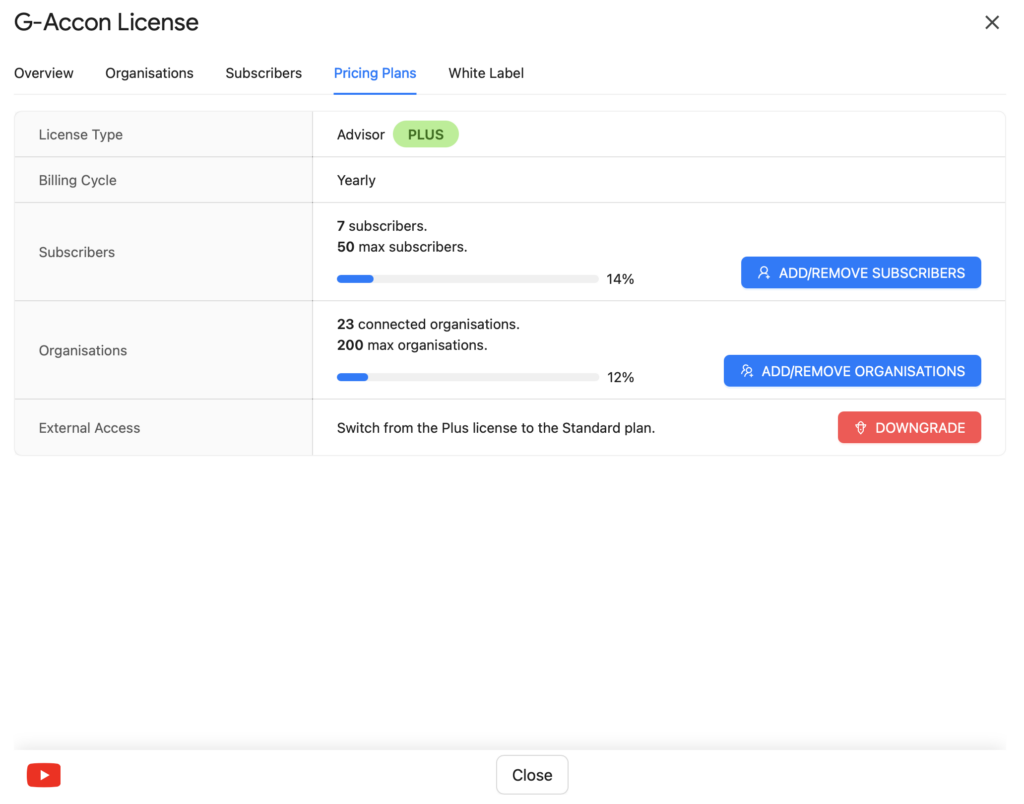1024x804 pixels.
Task: Select the Pricing Plans tab
Action: point(375,73)
